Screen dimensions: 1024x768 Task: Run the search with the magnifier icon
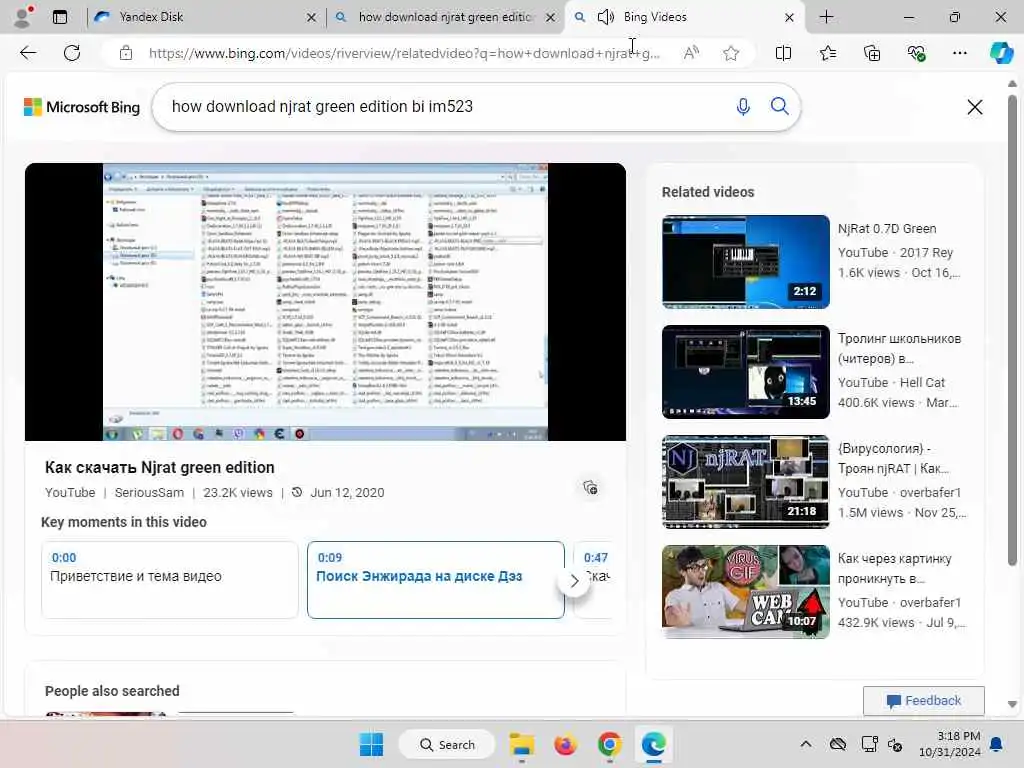click(779, 106)
